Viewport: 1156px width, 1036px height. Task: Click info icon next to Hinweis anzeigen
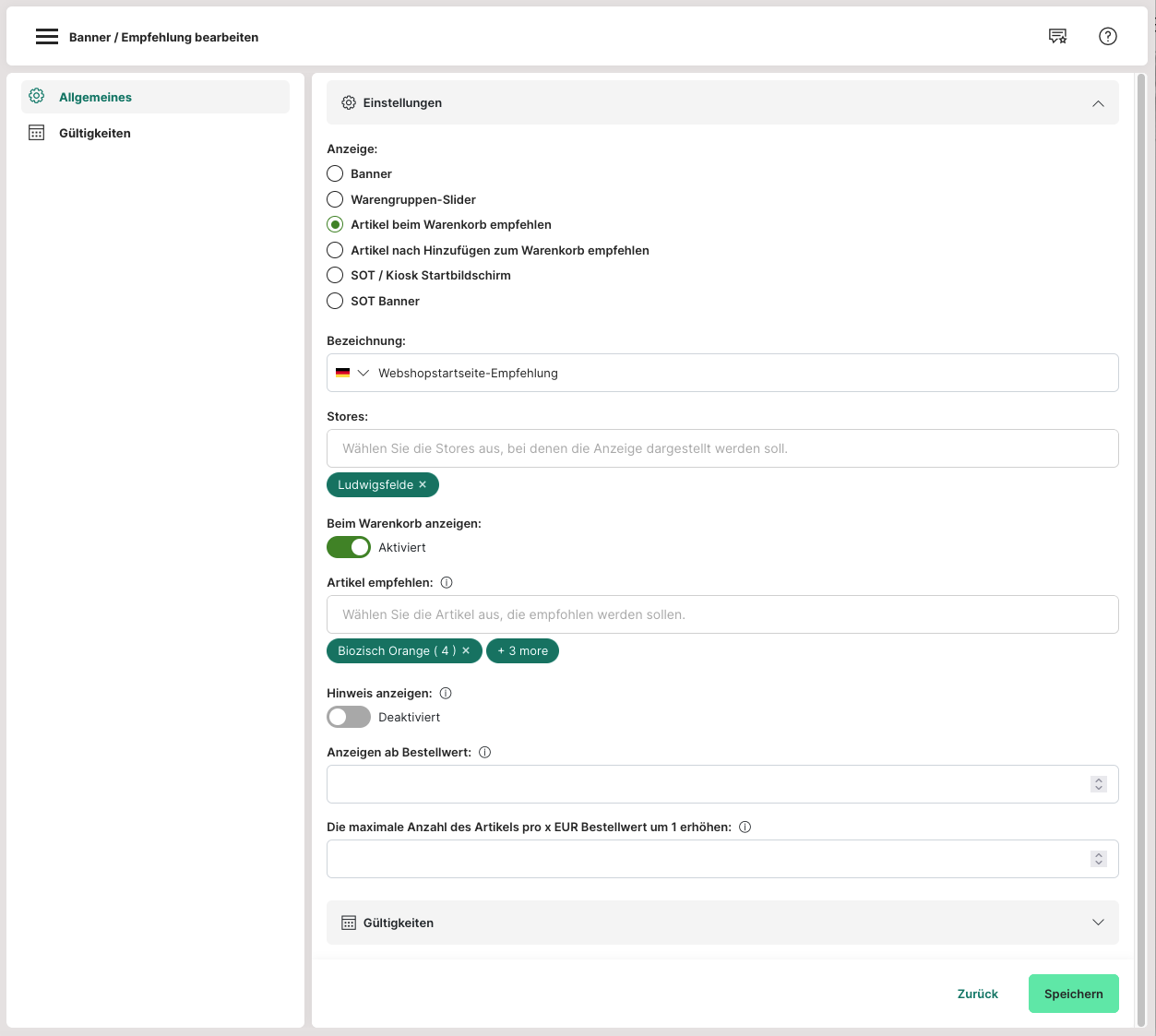[x=446, y=693]
